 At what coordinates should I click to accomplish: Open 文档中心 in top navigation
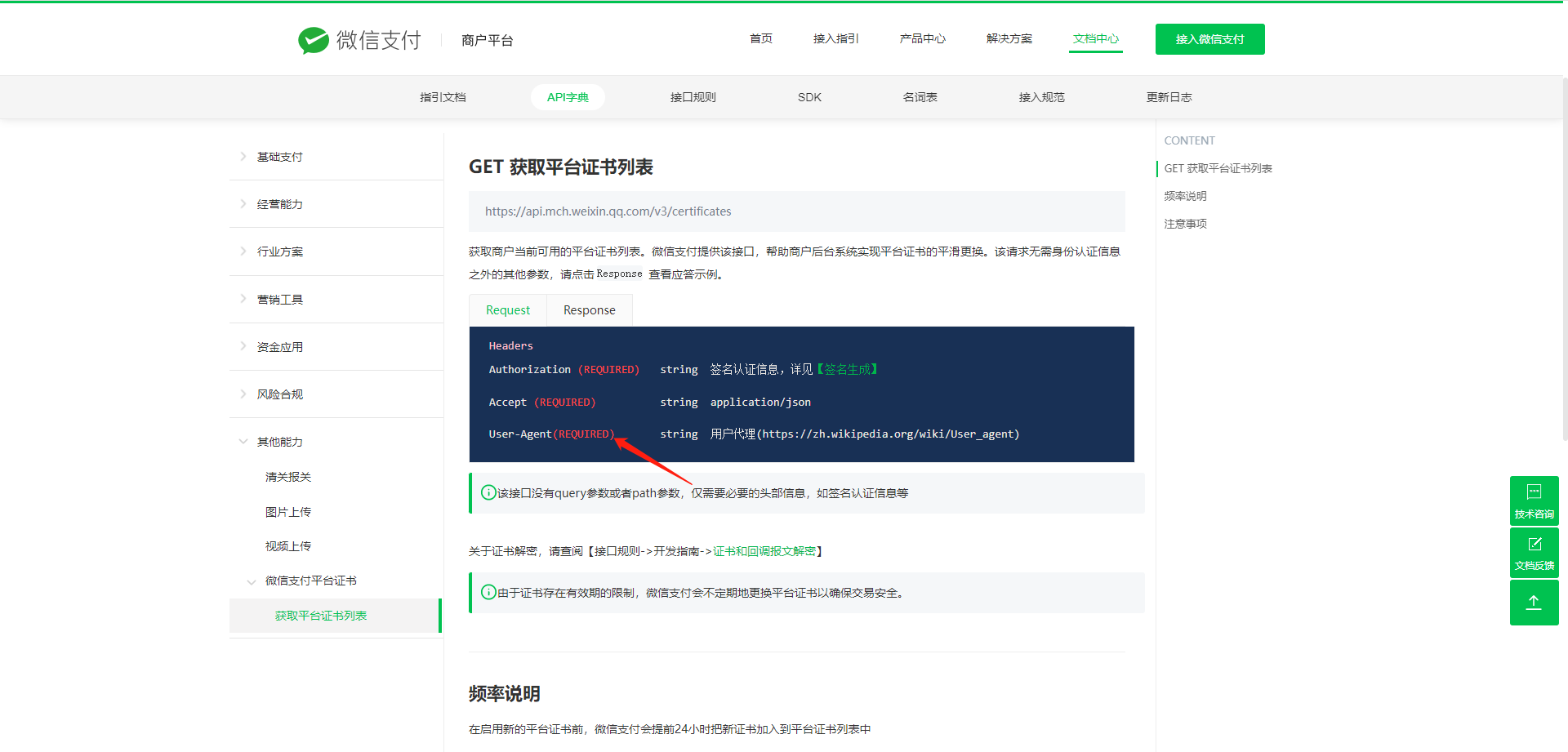1096,38
